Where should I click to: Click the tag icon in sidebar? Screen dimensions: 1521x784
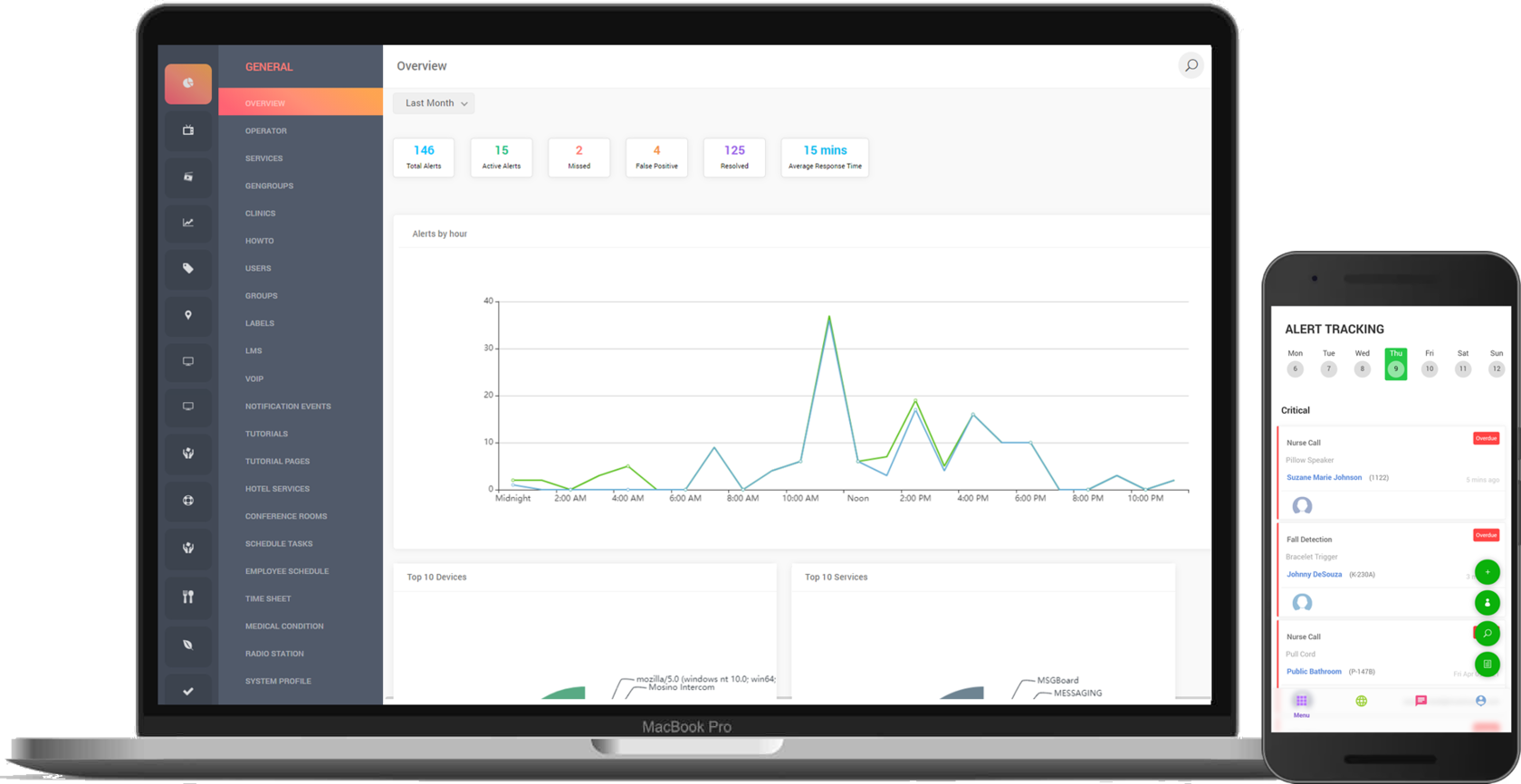coord(188,269)
